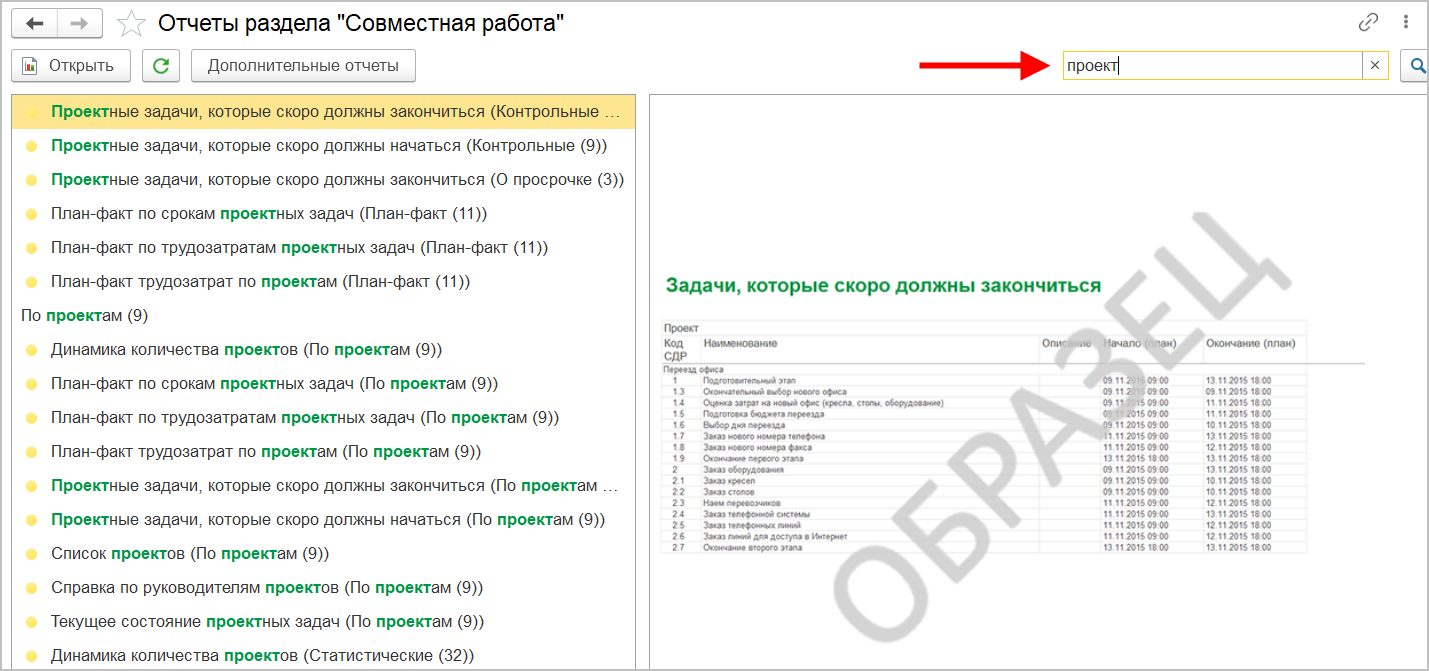Go back with the left arrow button
Image resolution: width=1429 pixels, height=671 pixels.
pos(35,23)
